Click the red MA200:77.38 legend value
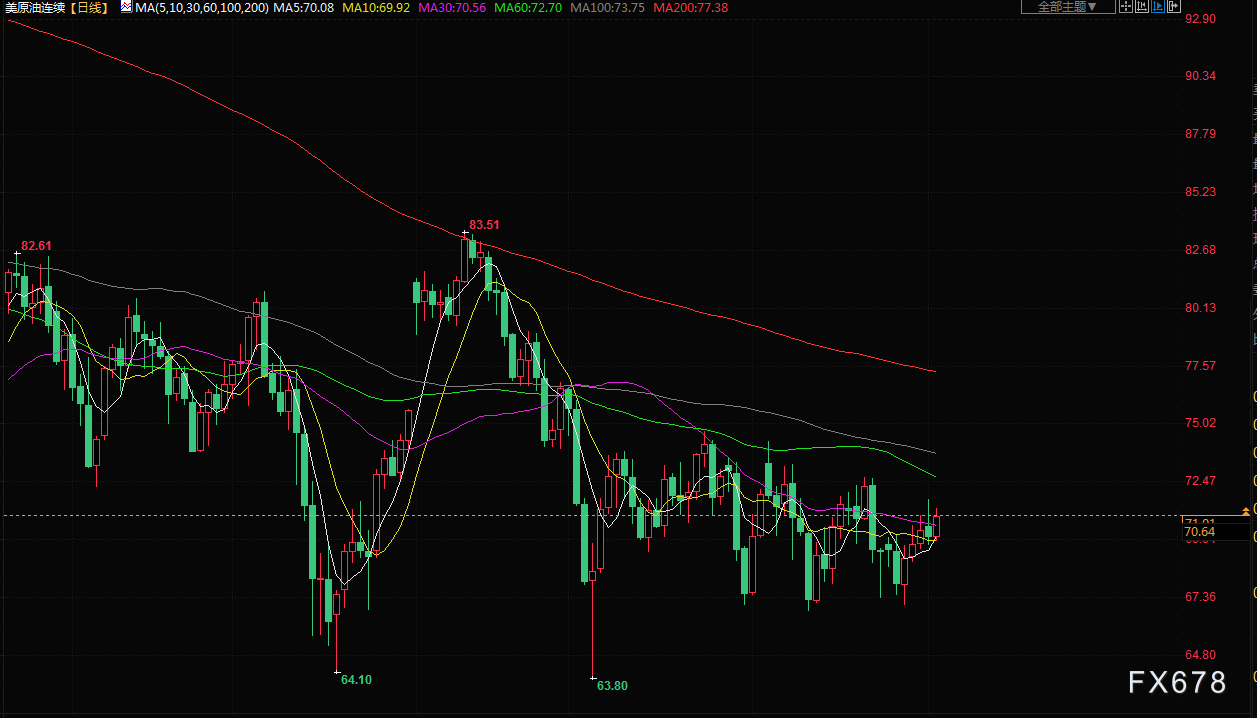This screenshot has height=718, width=1257. click(x=690, y=8)
